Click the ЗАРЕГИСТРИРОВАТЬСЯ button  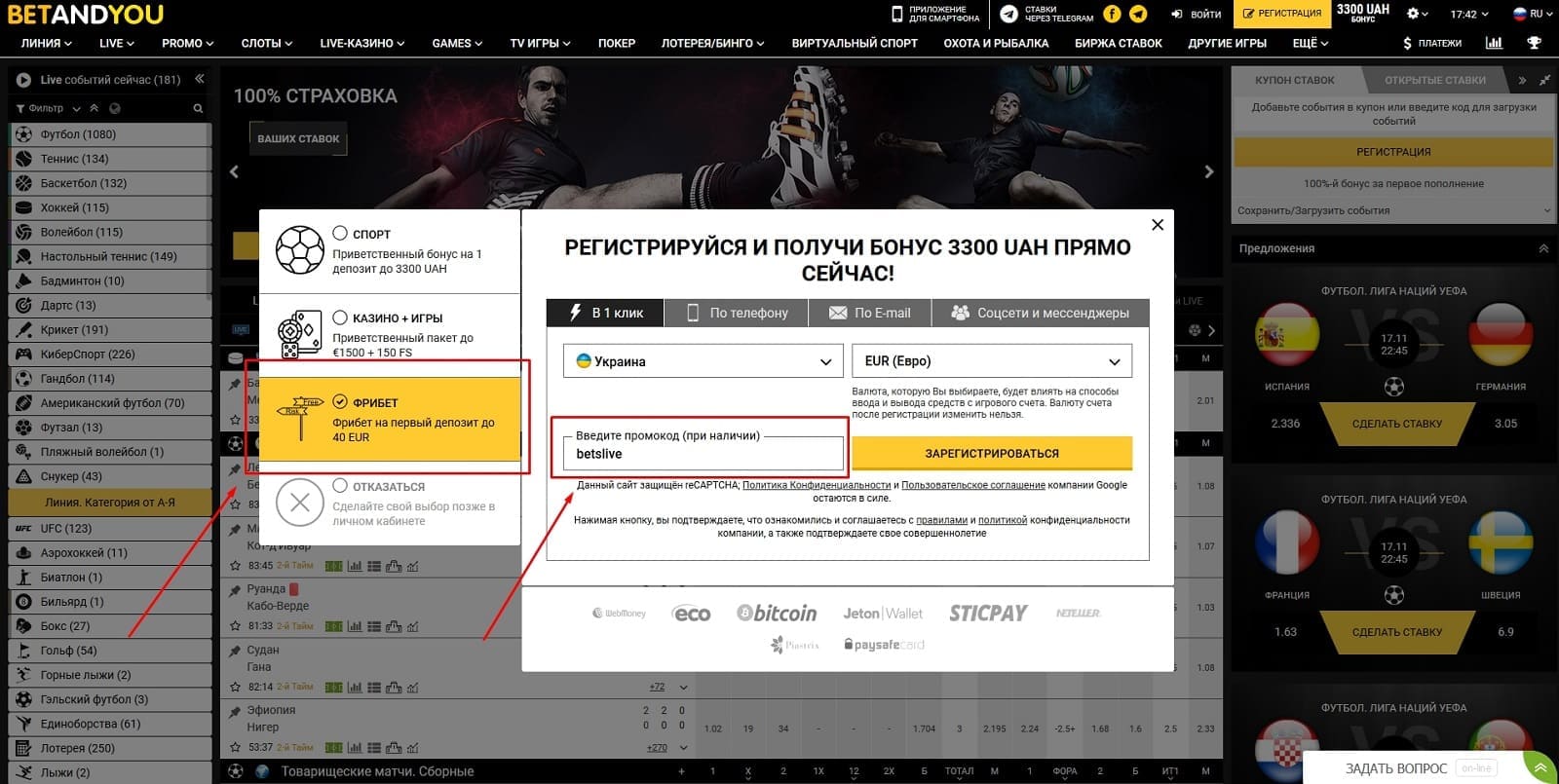(x=992, y=453)
